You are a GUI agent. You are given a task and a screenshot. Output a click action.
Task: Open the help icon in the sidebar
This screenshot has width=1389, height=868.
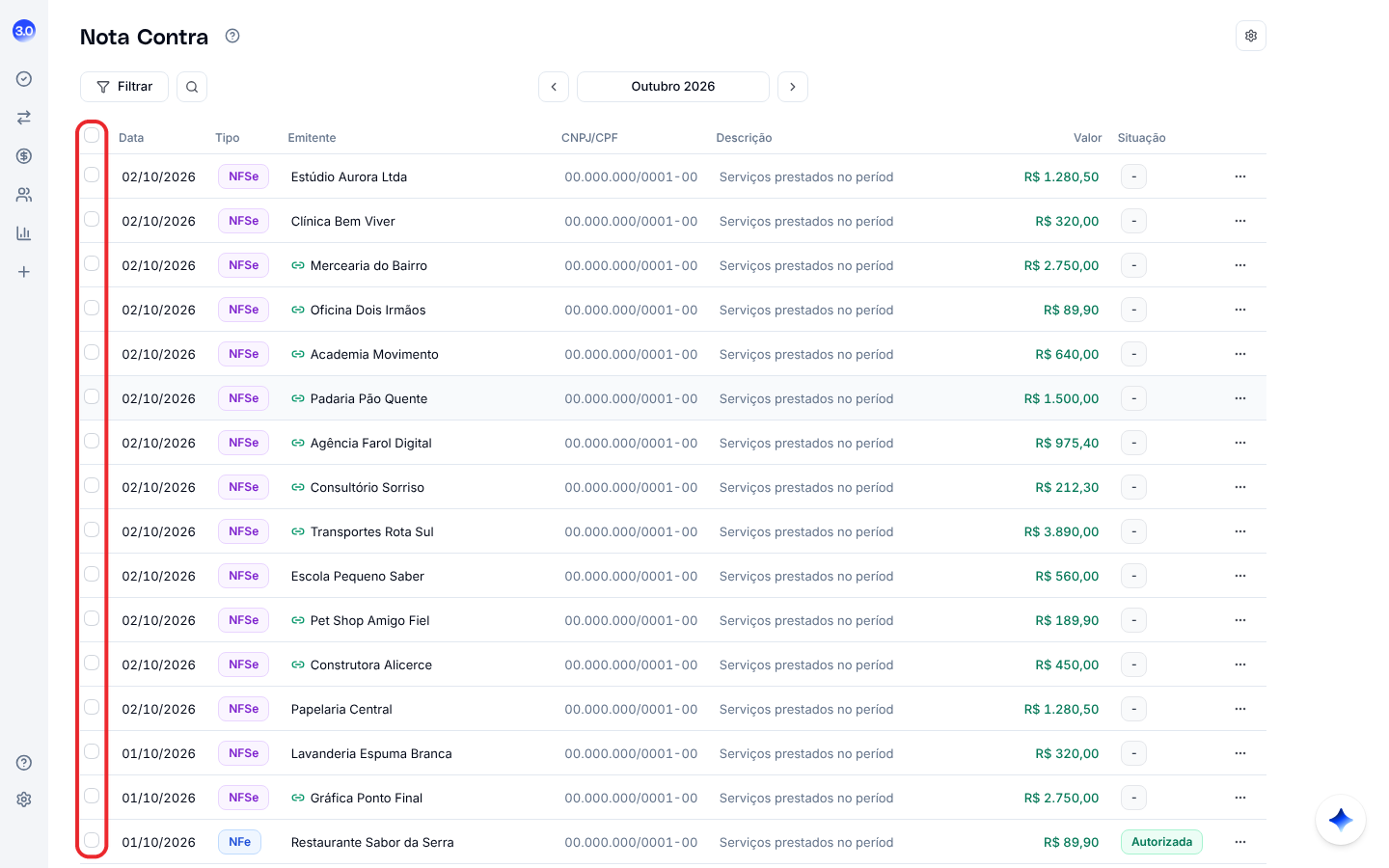[24, 763]
